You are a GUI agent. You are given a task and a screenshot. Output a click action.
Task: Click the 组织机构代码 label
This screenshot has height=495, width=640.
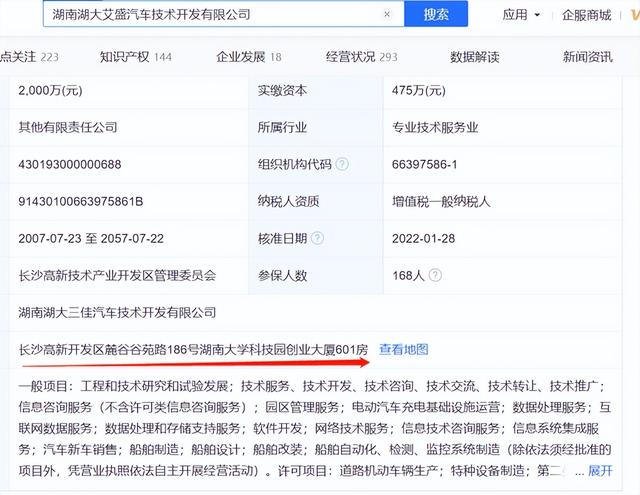[294, 164]
